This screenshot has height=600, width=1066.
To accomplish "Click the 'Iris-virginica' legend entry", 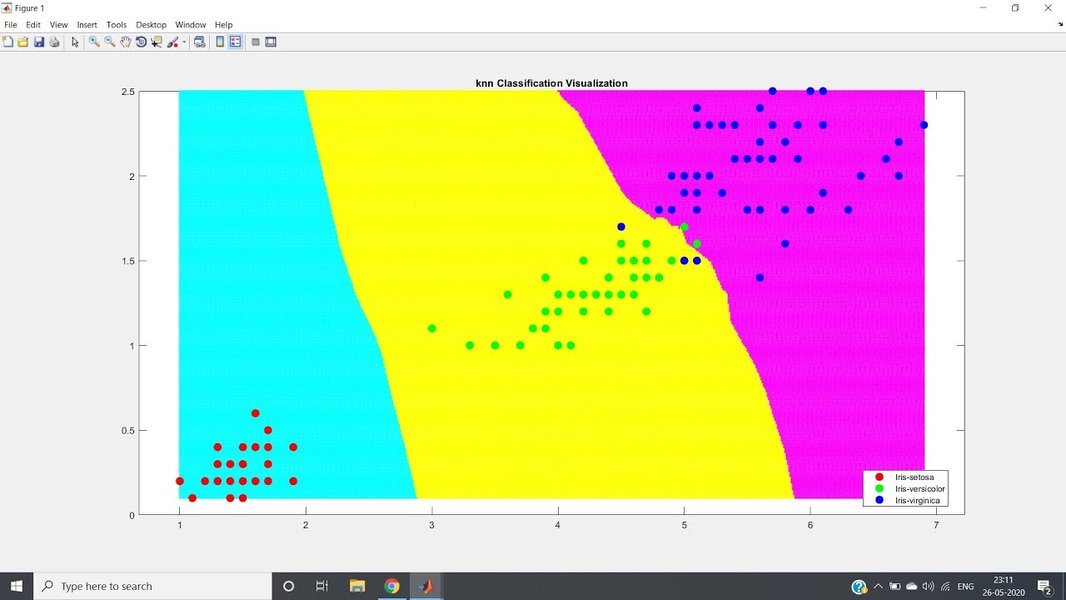I will point(918,500).
